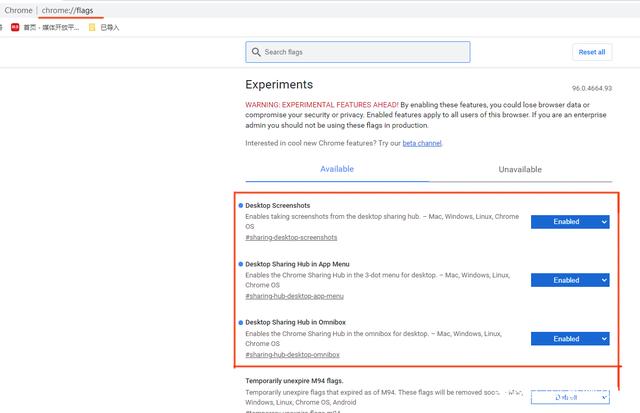The width and height of the screenshot is (640, 413).
Task: Click blue dot beside Sharing Hub in Omnibox
Action: (x=240, y=322)
